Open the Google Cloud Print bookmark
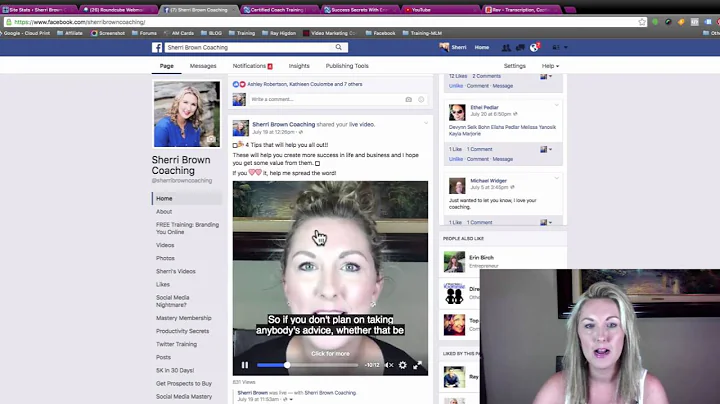 pyautogui.click(x=25, y=33)
